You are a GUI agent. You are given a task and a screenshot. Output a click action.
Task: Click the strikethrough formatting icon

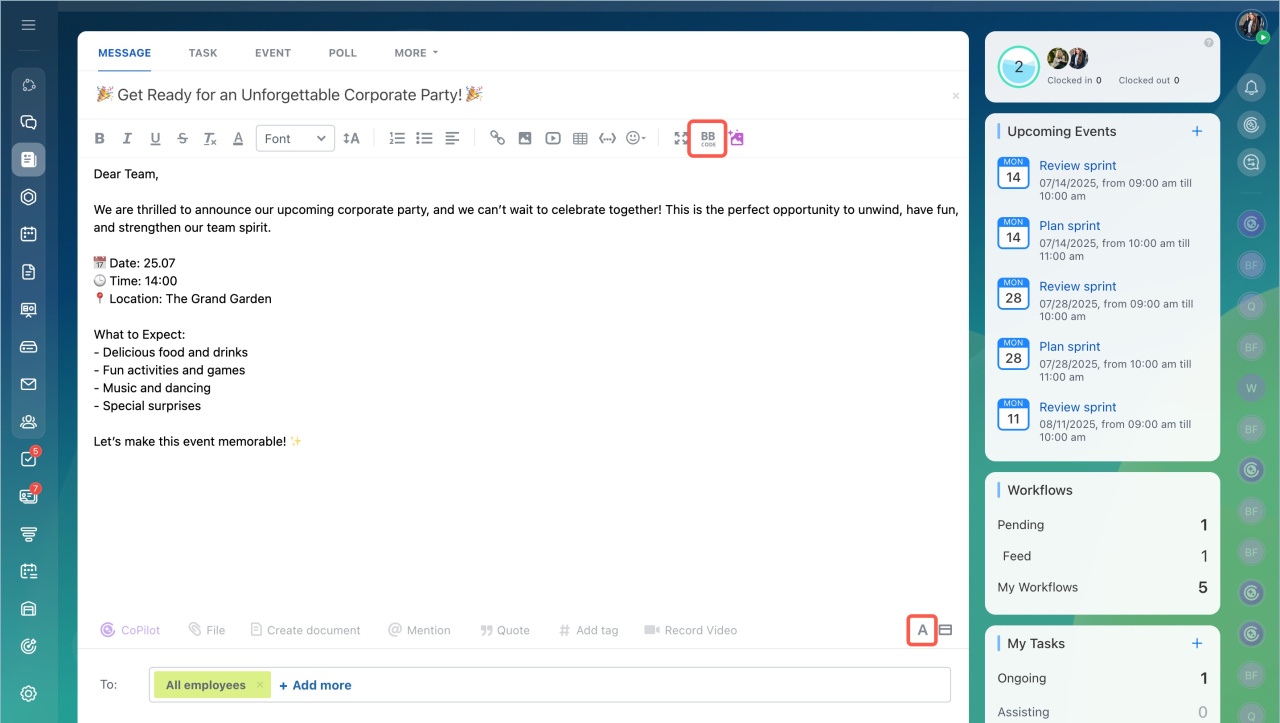click(182, 139)
